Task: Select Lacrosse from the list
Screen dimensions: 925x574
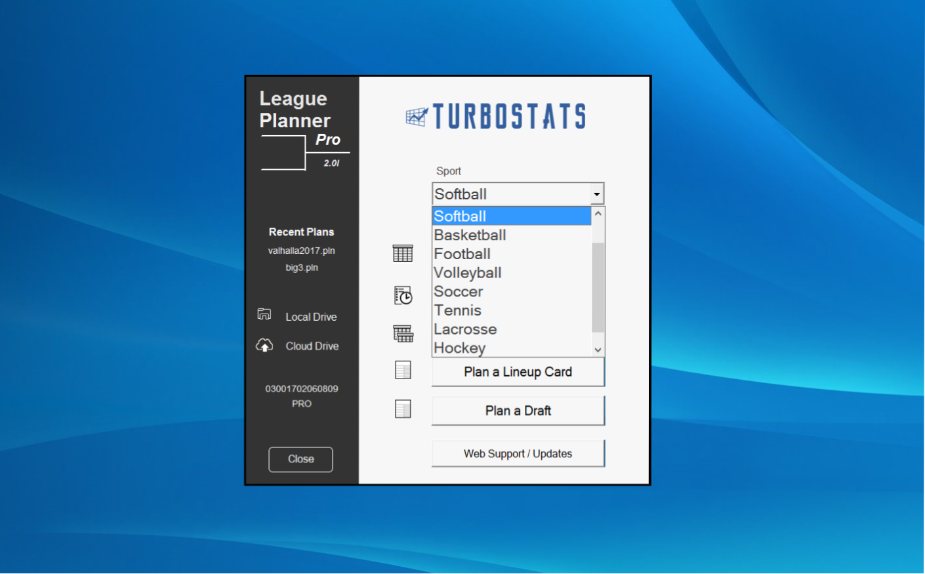Action: click(511, 329)
